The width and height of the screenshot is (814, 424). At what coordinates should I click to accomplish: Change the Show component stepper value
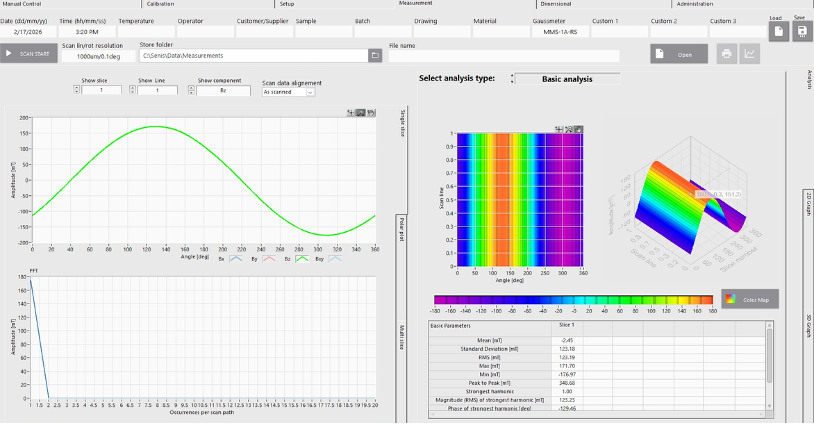pyautogui.click(x=192, y=90)
